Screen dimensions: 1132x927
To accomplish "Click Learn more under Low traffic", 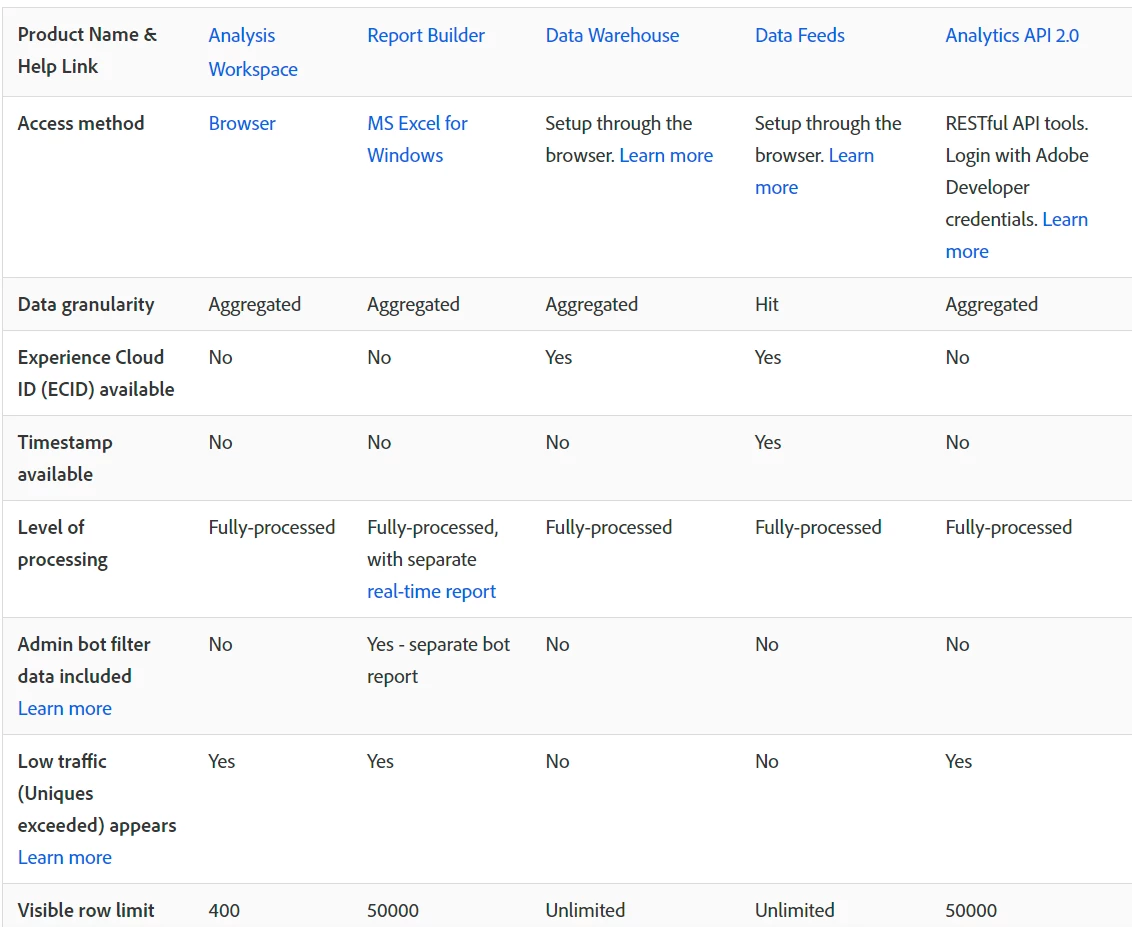I will [x=65, y=857].
